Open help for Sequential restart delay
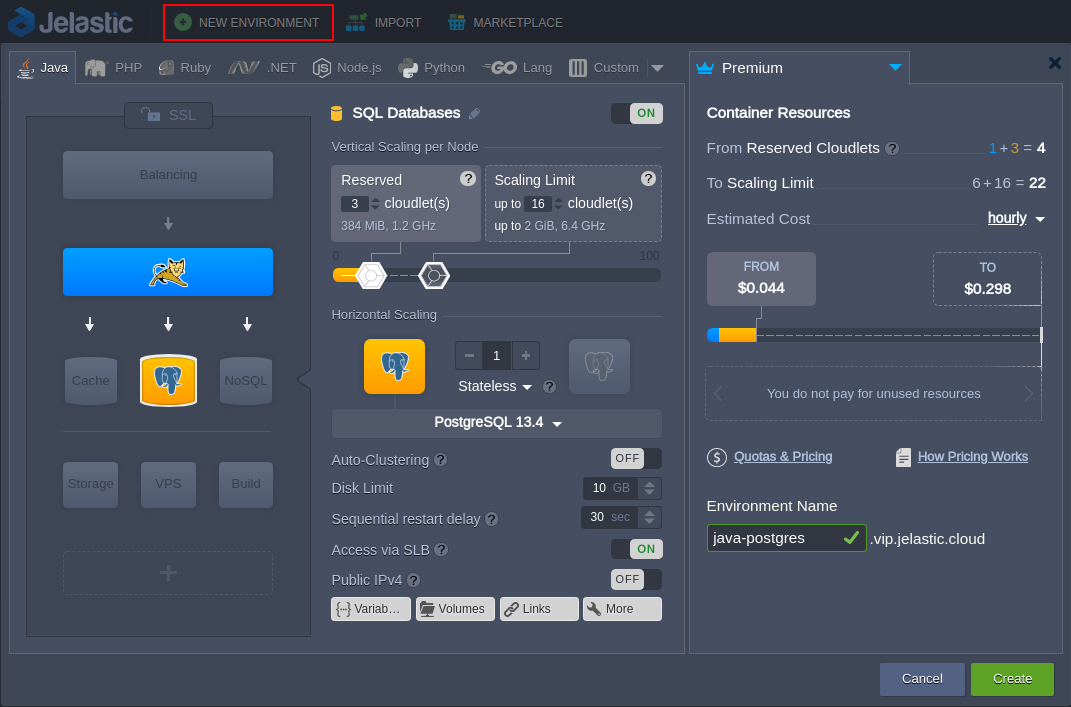Screen dimensions: 1071x707 coord(491,519)
